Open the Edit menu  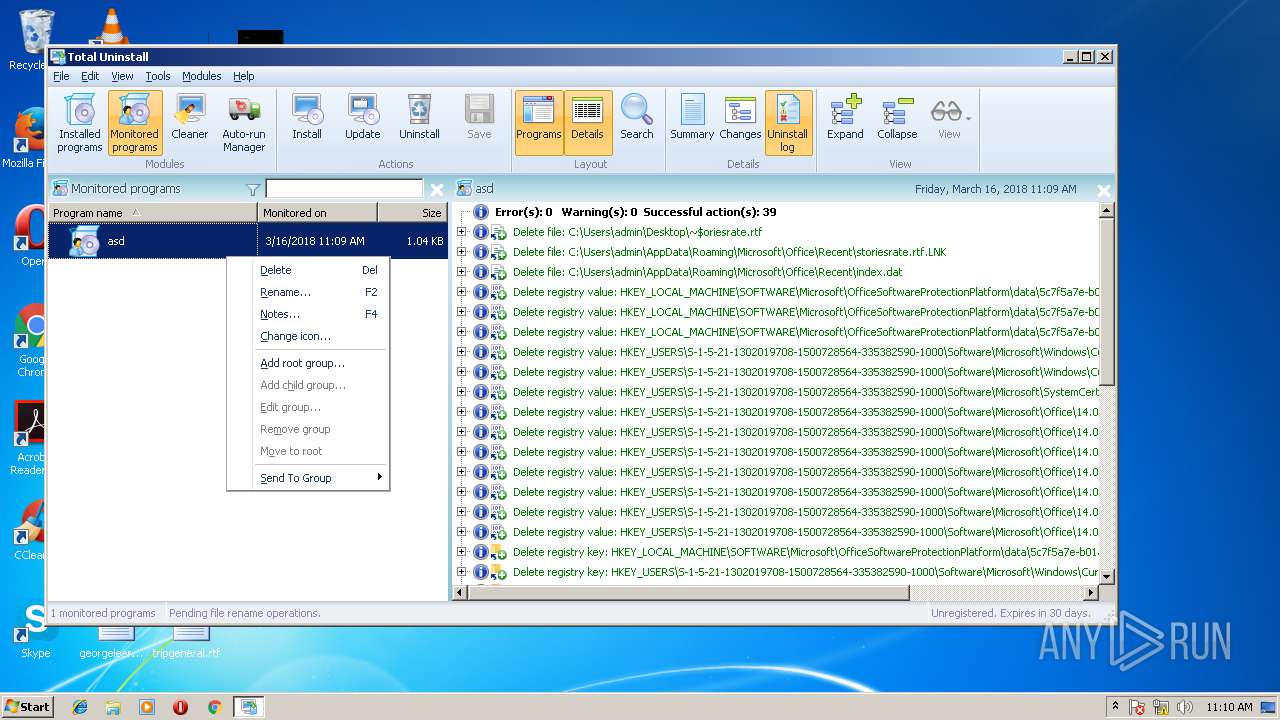(x=90, y=76)
